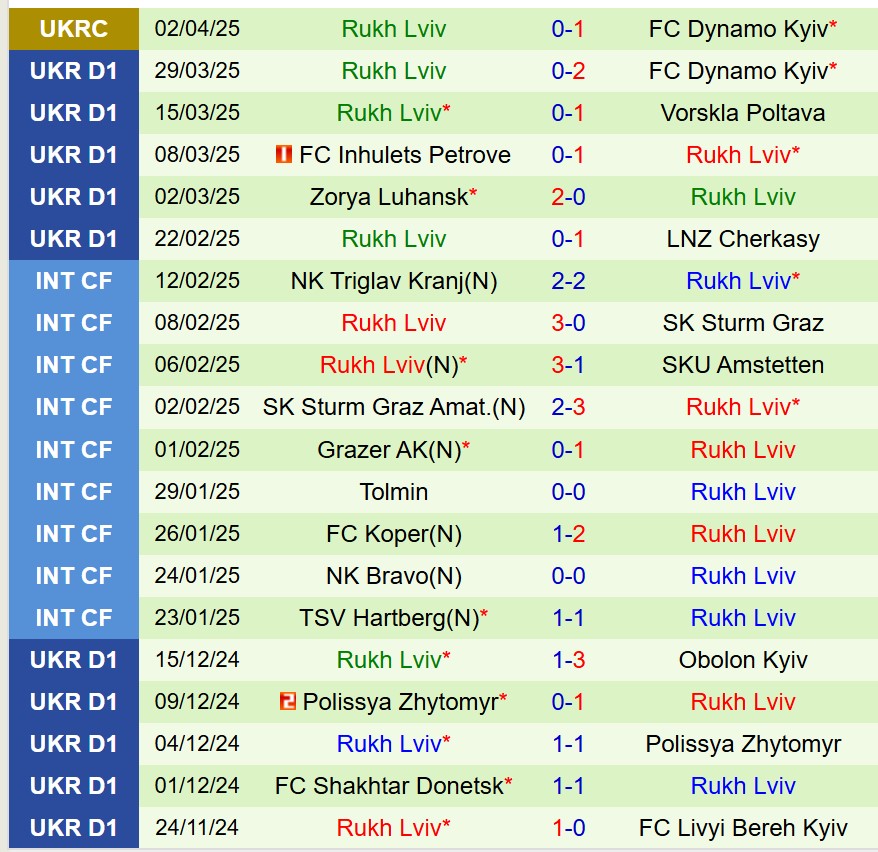Open FC Dynamo Kyiv team on 29/03/25 row
The width and height of the screenshot is (878, 852).
click(x=738, y=71)
